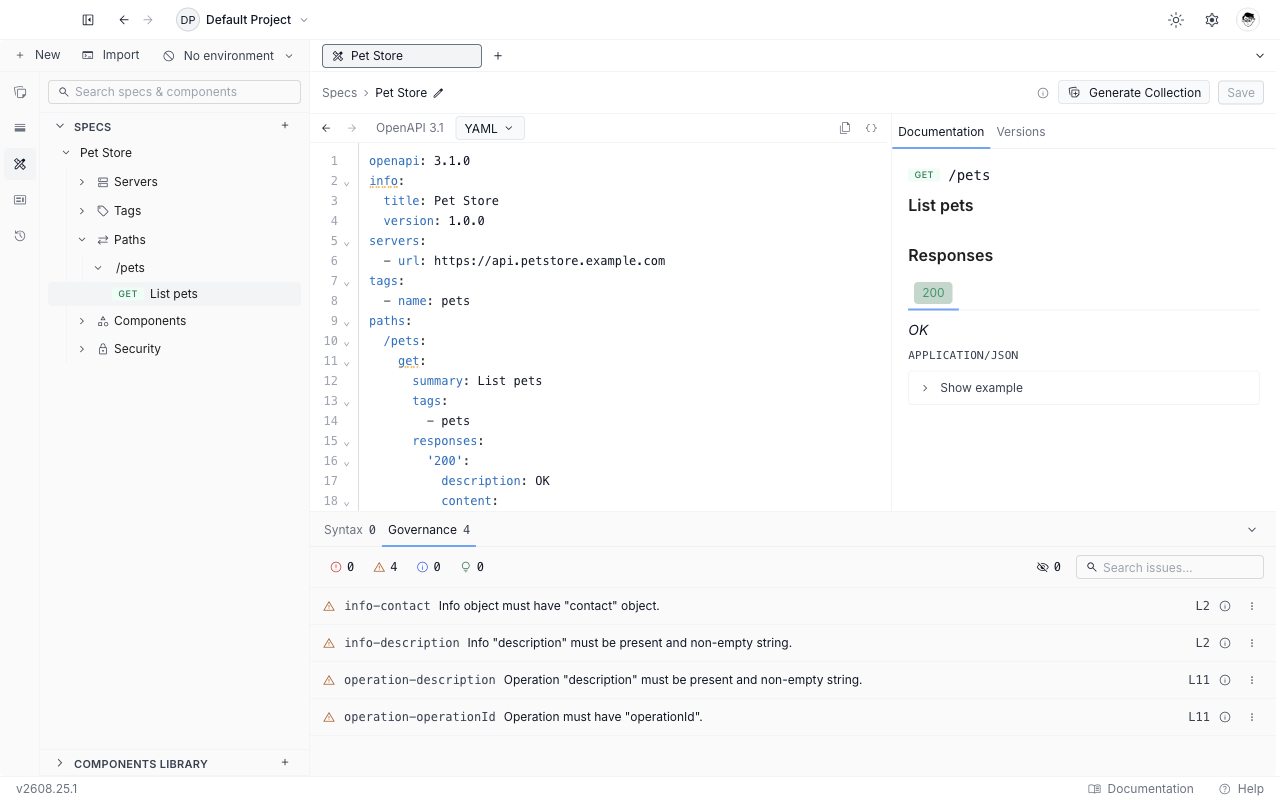The image size is (1280, 800).
Task: Open more options for operation-description issue
Action: point(1252,680)
